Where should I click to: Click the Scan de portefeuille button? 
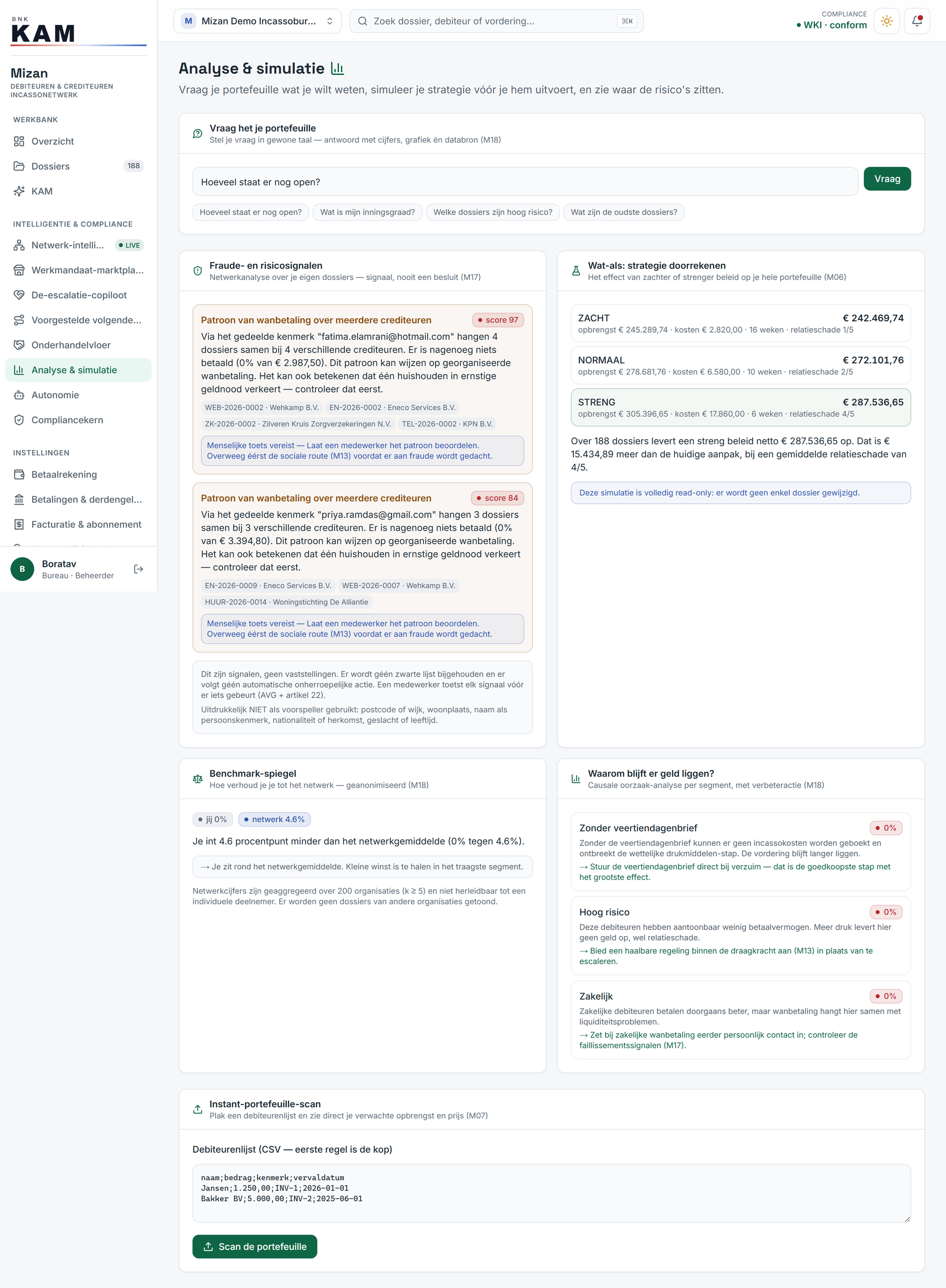pyautogui.click(x=255, y=1247)
